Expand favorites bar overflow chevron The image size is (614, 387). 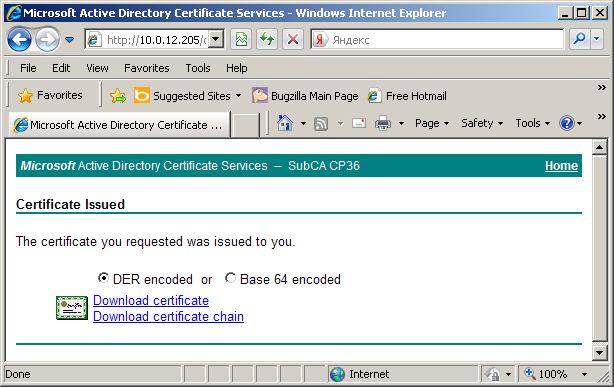(601, 88)
